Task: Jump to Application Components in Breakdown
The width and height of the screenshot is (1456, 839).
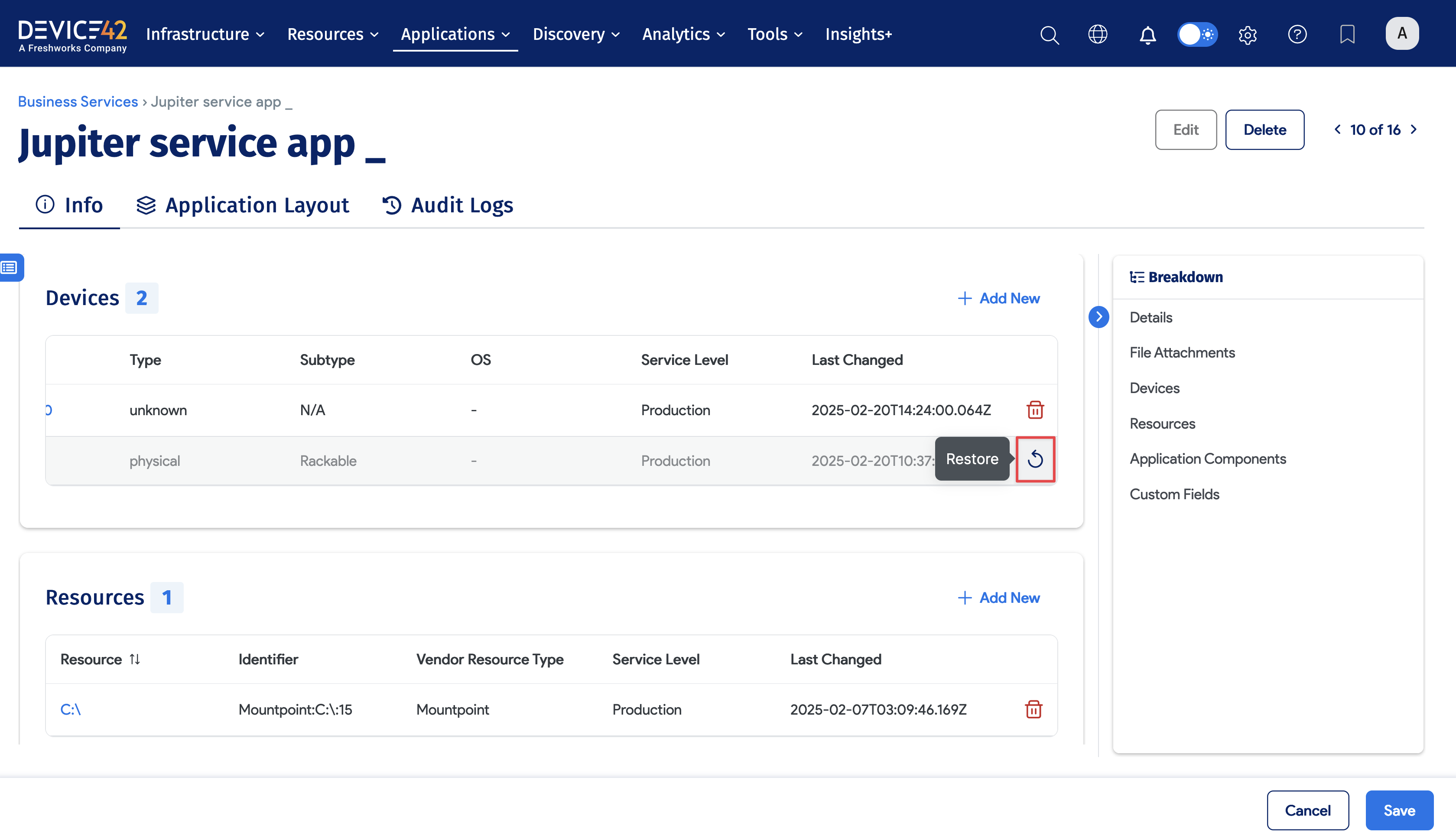Action: coord(1208,459)
